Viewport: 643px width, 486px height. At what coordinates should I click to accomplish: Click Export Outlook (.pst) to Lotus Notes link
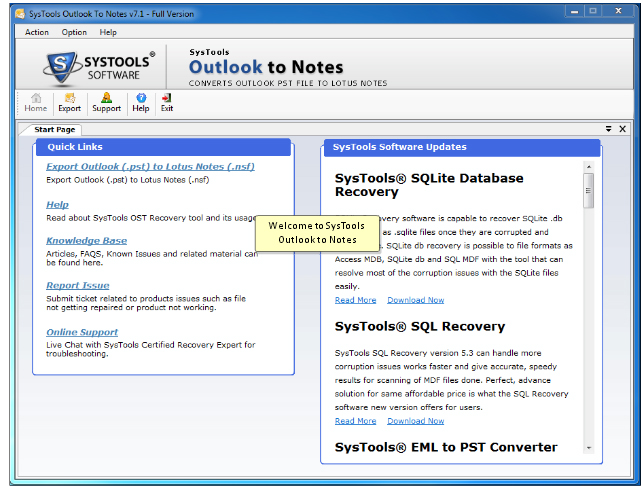pos(150,167)
